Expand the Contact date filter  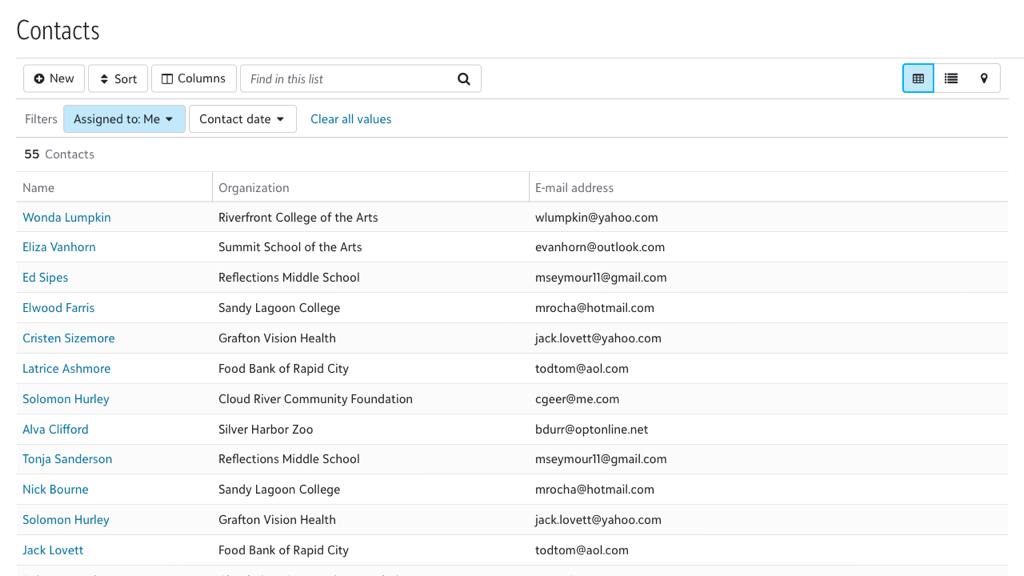click(x=242, y=119)
